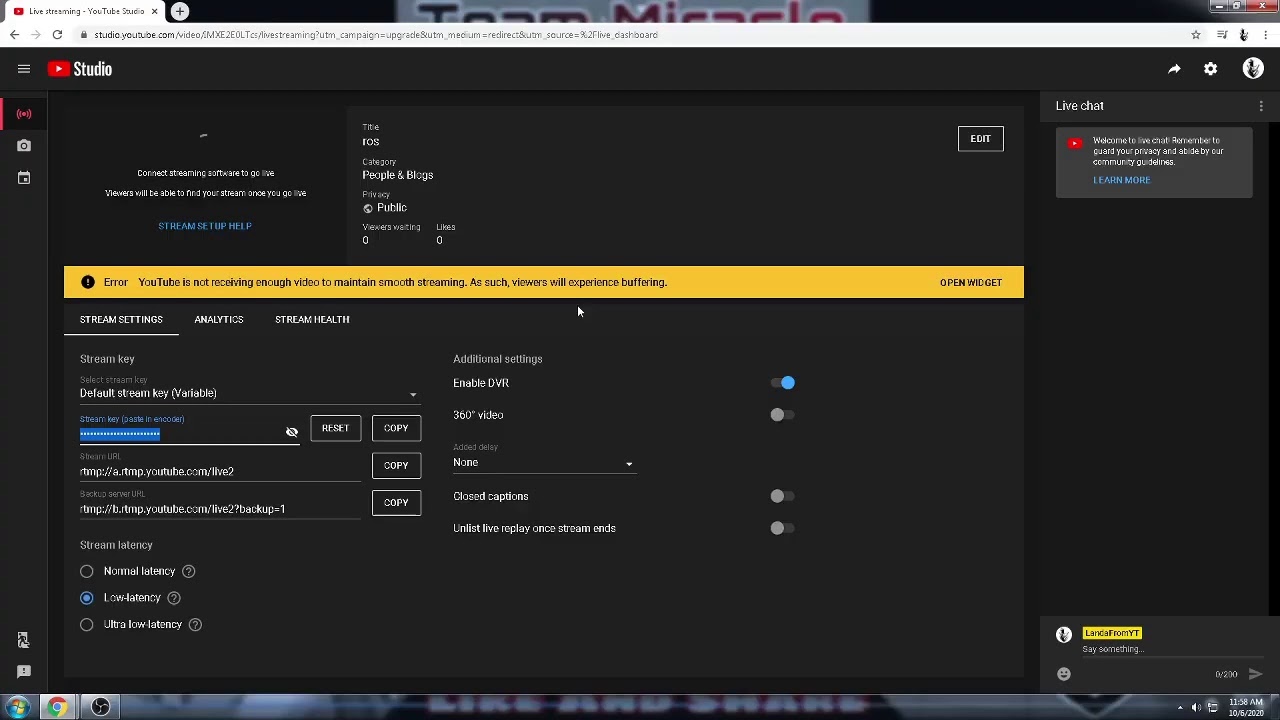1280x720 pixels.
Task: Copy the Backup server URL
Action: (396, 502)
